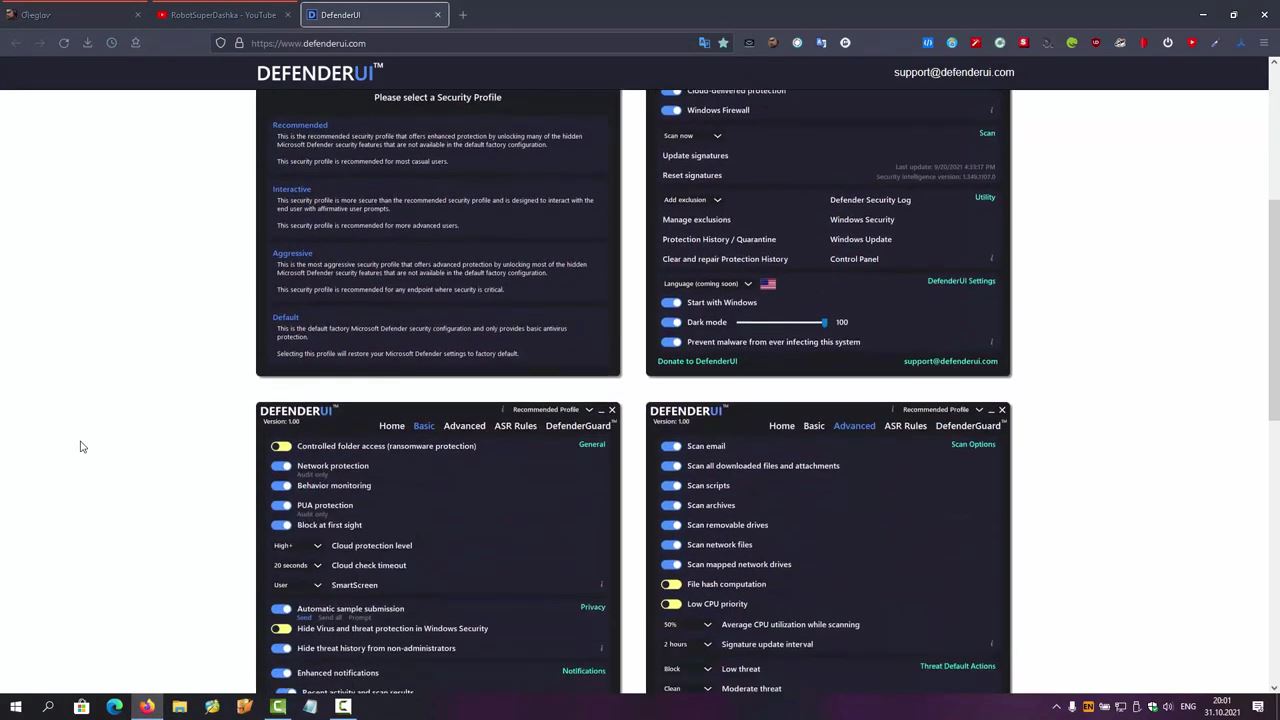Toggle the Windows Firewall switch
The width and height of the screenshot is (1280, 720).
click(x=671, y=110)
